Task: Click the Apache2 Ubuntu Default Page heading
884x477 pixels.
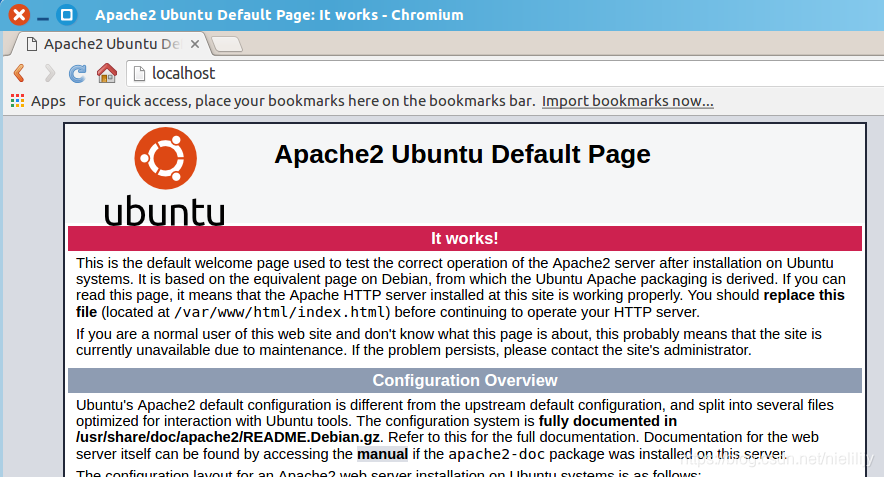Action: [x=462, y=154]
